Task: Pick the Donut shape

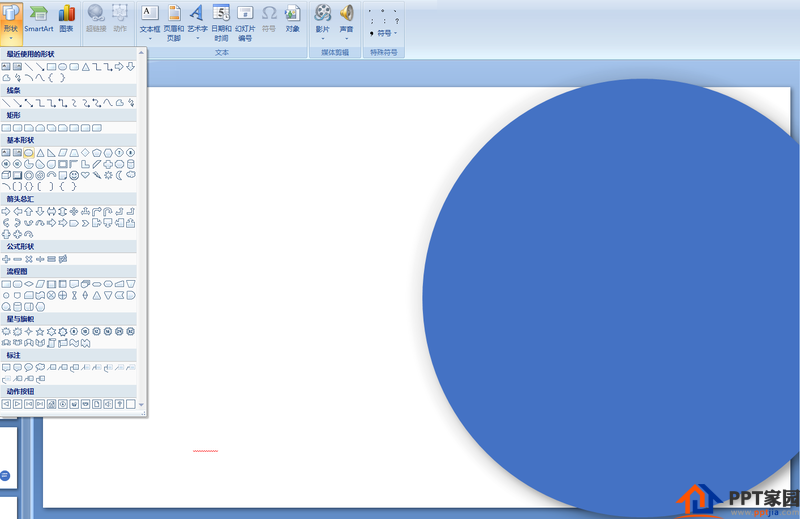Action: (29, 175)
